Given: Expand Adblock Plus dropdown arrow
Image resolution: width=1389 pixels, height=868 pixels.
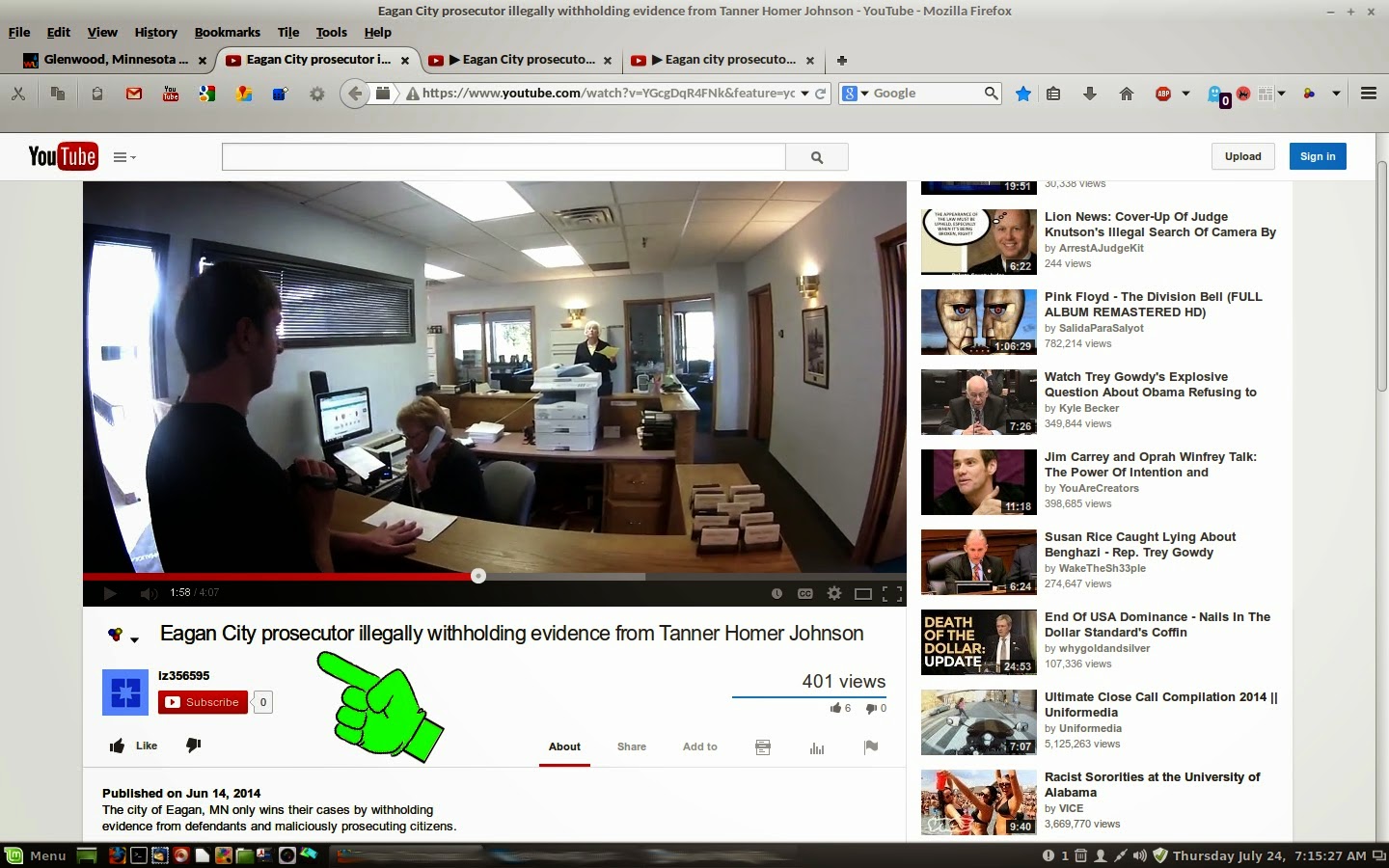Looking at the screenshot, I should (x=1185, y=94).
